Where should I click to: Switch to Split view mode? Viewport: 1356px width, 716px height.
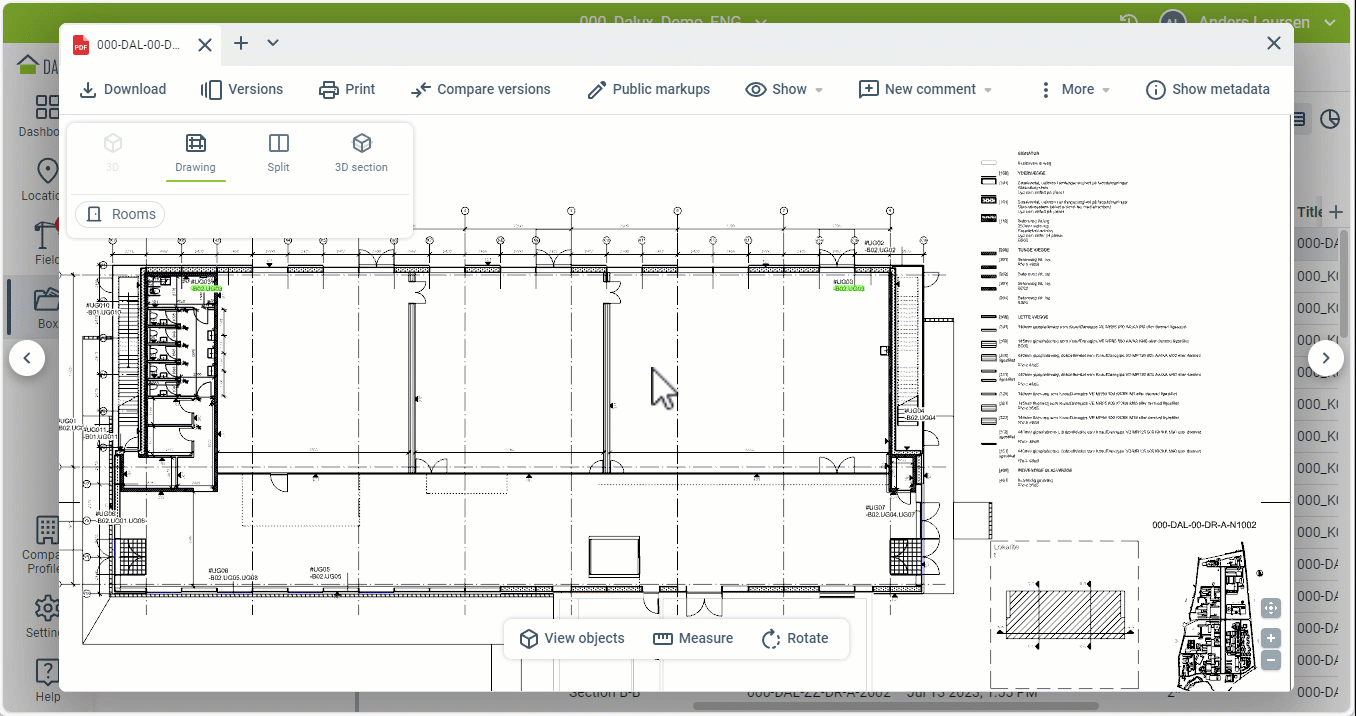(x=278, y=153)
